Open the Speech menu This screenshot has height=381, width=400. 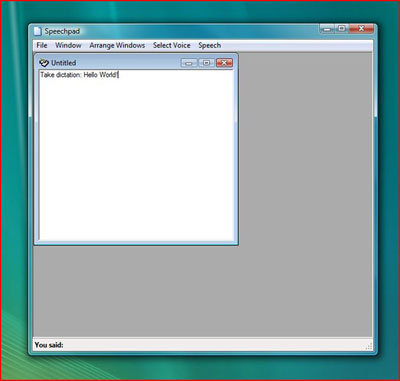pos(210,45)
